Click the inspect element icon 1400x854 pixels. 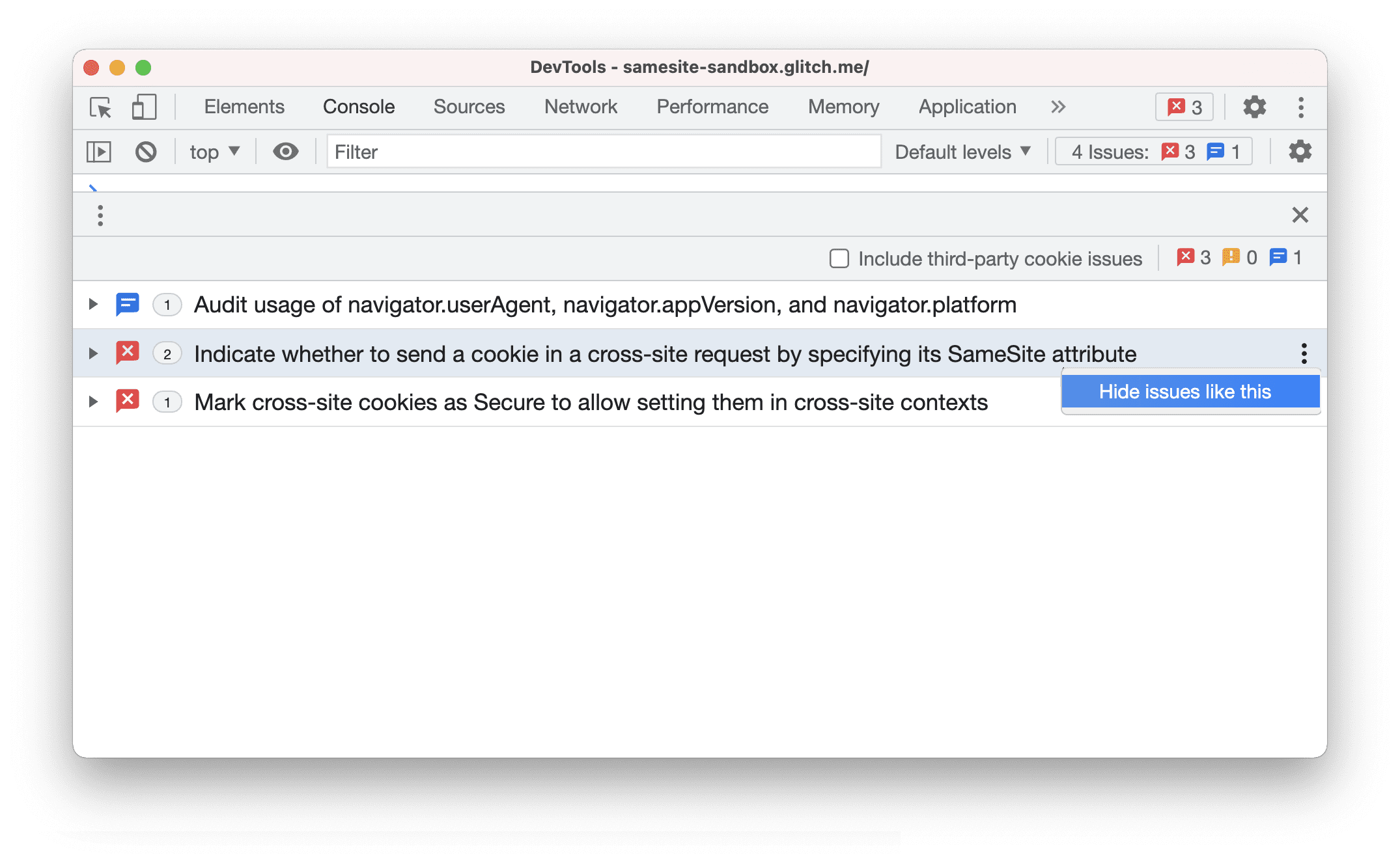(101, 106)
